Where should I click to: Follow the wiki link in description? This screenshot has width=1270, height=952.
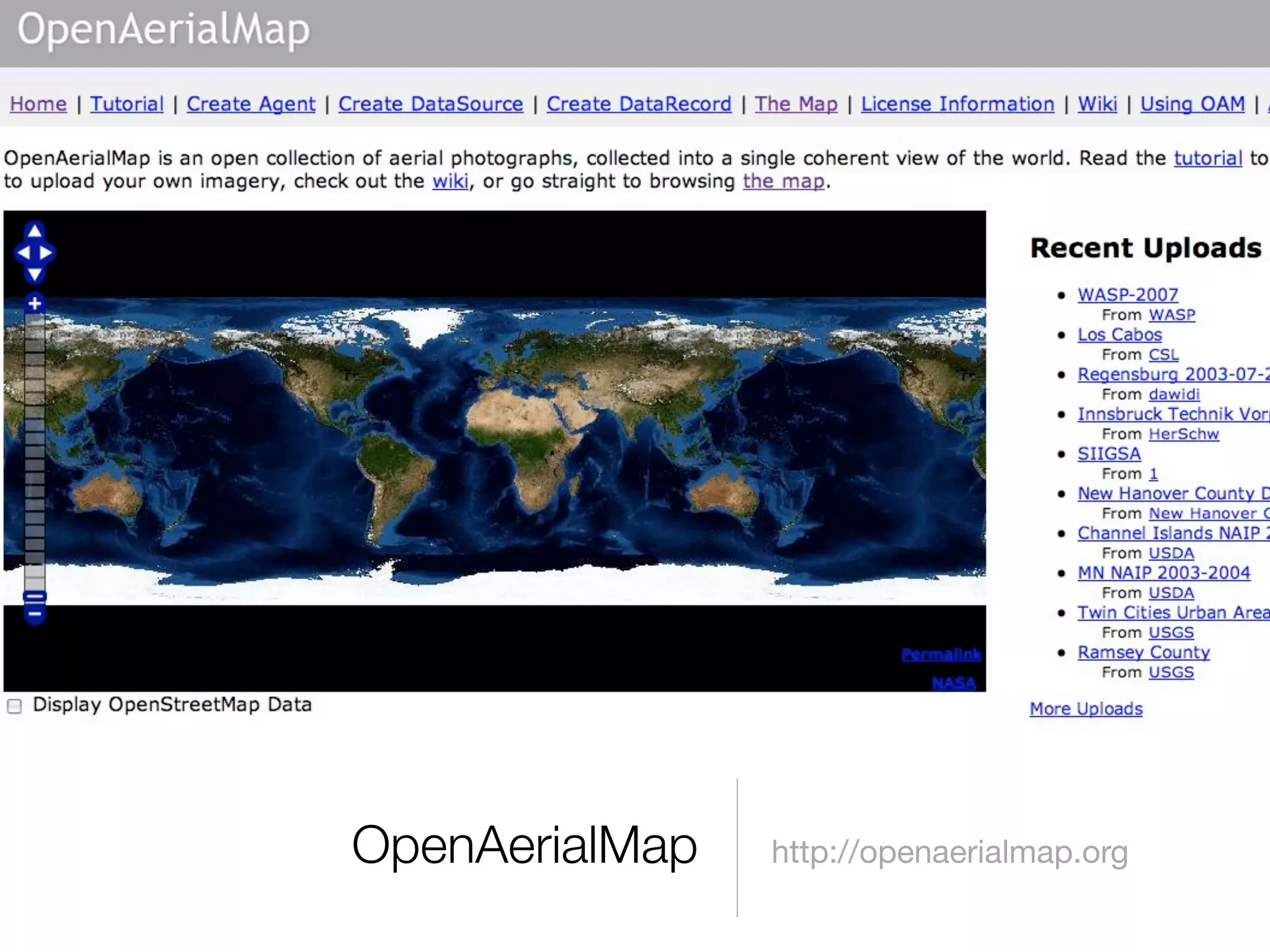tap(450, 181)
